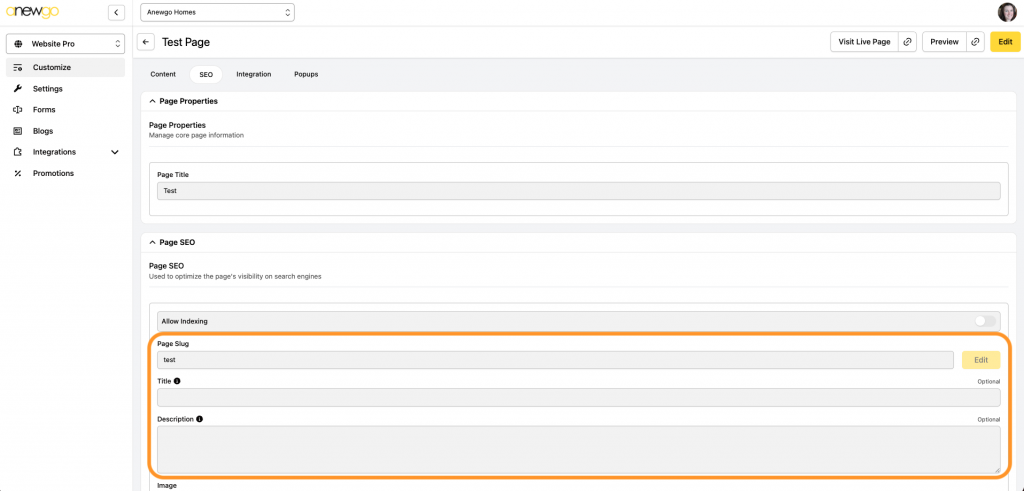Screen dimensions: 1024x491
Task: Collapse the Page SEO section
Action: pyautogui.click(x=152, y=242)
